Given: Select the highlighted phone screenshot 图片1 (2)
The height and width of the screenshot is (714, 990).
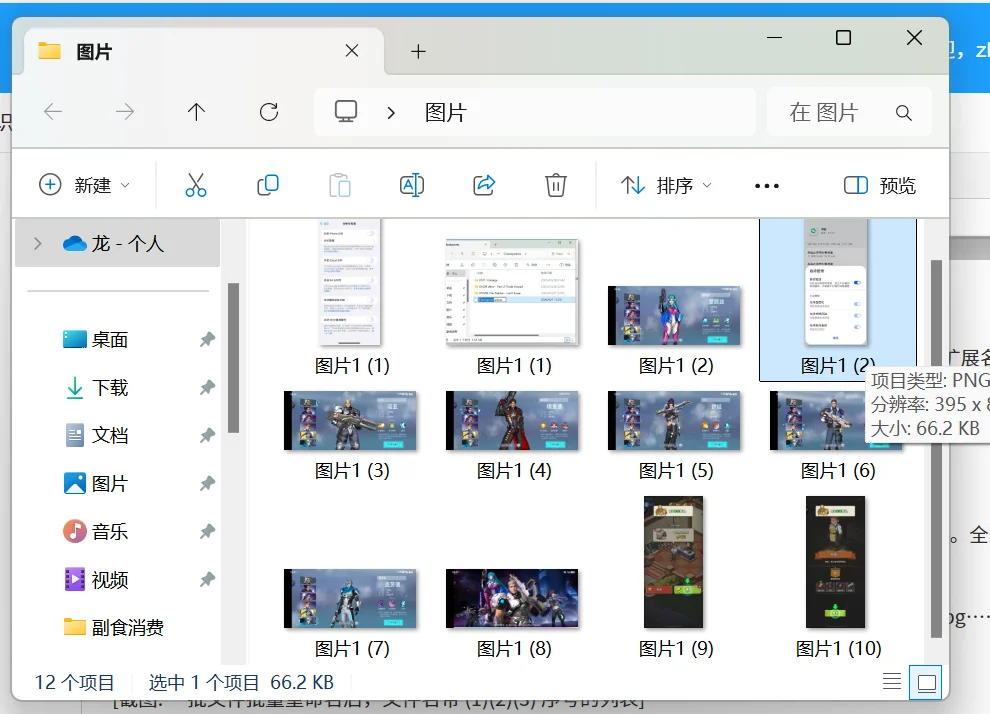Looking at the screenshot, I should 836,282.
